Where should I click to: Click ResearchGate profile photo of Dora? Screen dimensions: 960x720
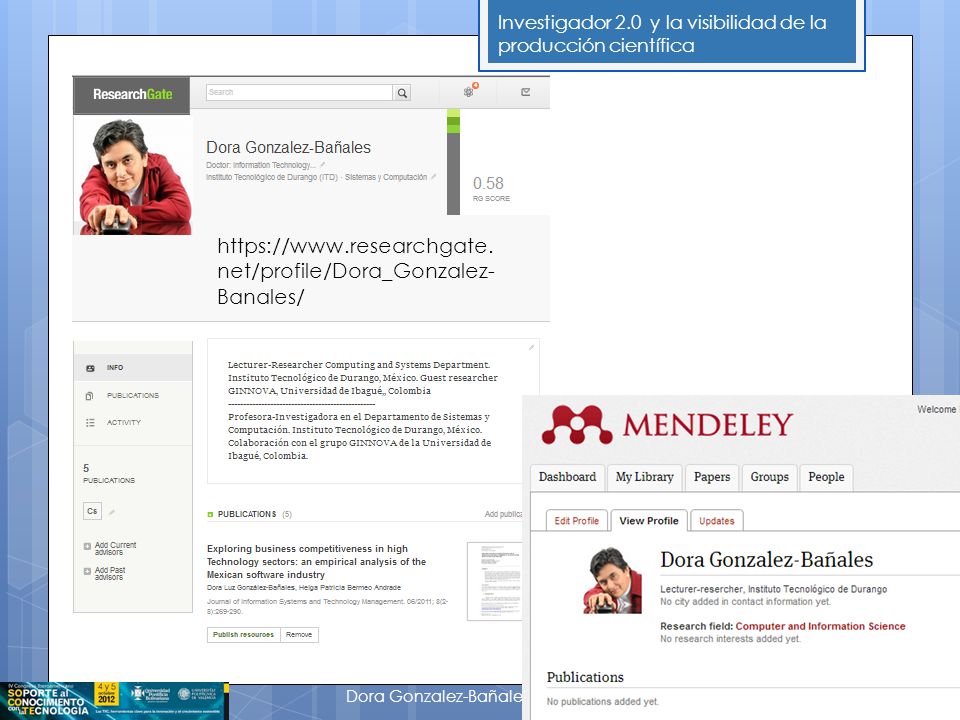[133, 176]
